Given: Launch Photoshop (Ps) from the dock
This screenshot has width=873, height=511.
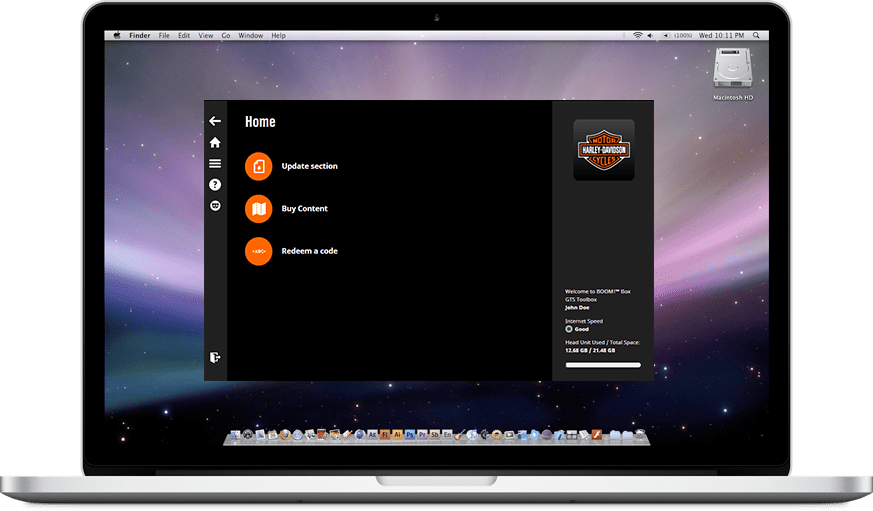Looking at the screenshot, I should pos(410,434).
